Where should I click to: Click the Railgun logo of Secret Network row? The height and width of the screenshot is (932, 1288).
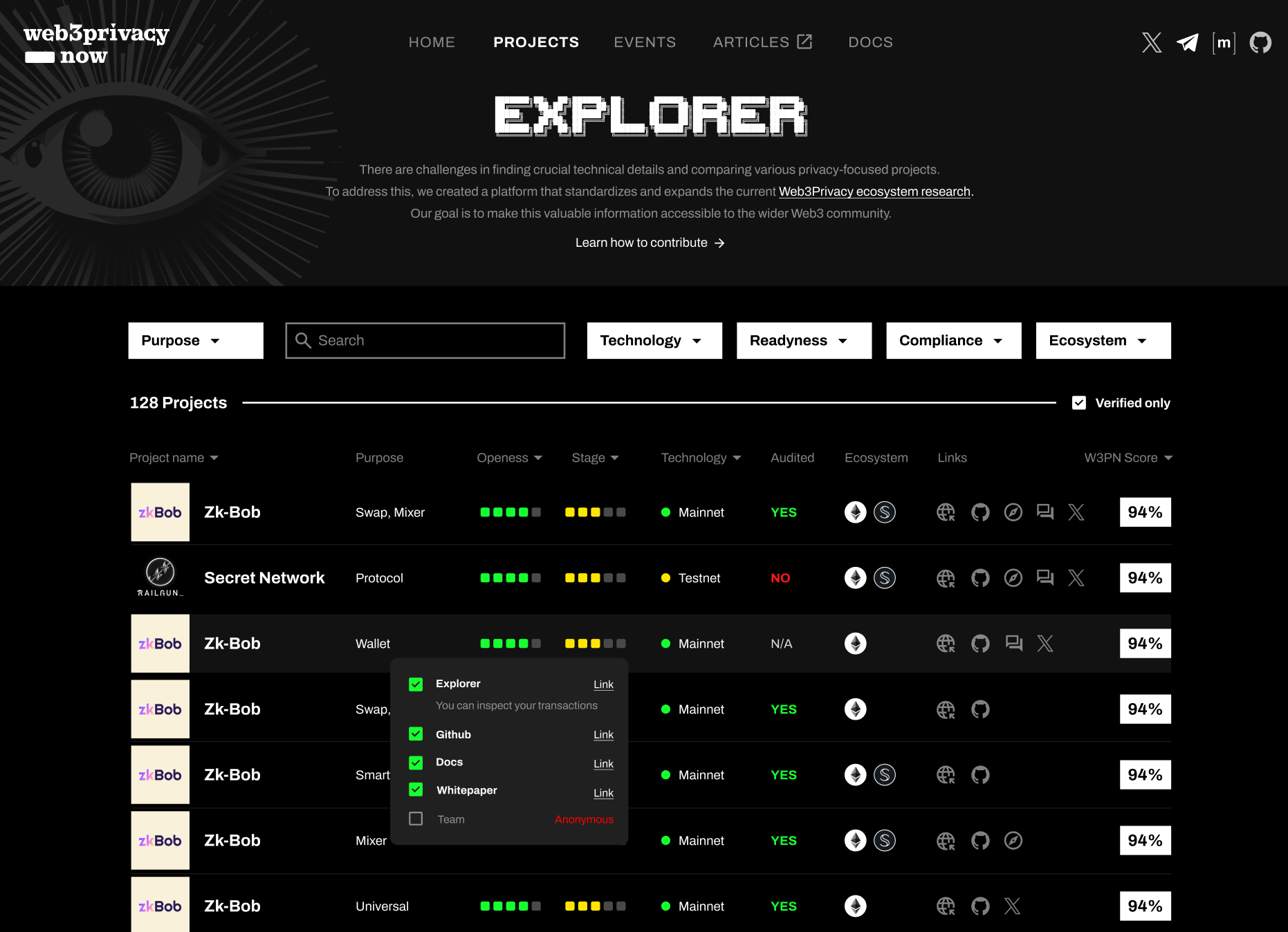(x=160, y=577)
